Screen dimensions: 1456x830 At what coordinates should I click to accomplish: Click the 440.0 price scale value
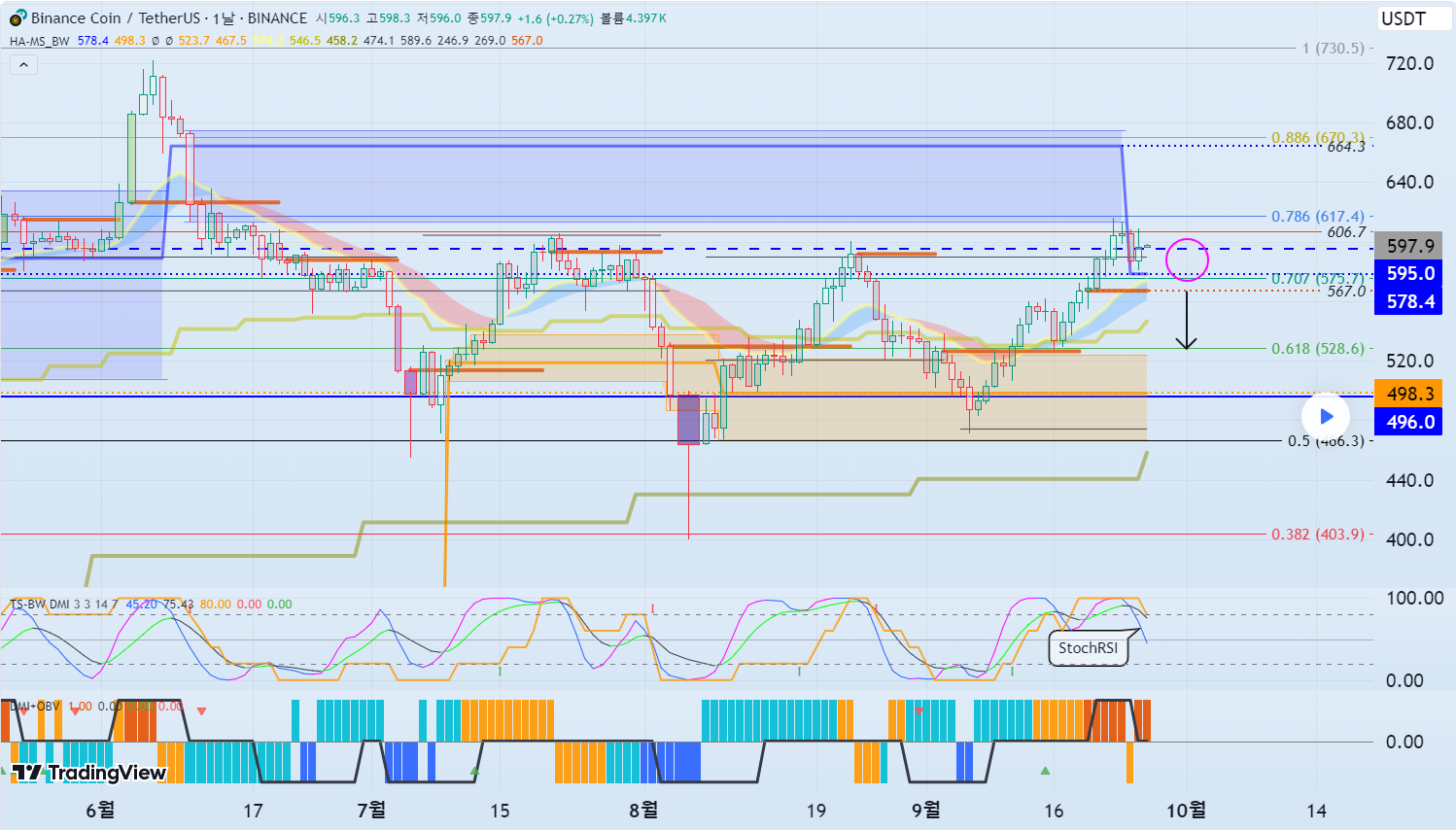1409,480
